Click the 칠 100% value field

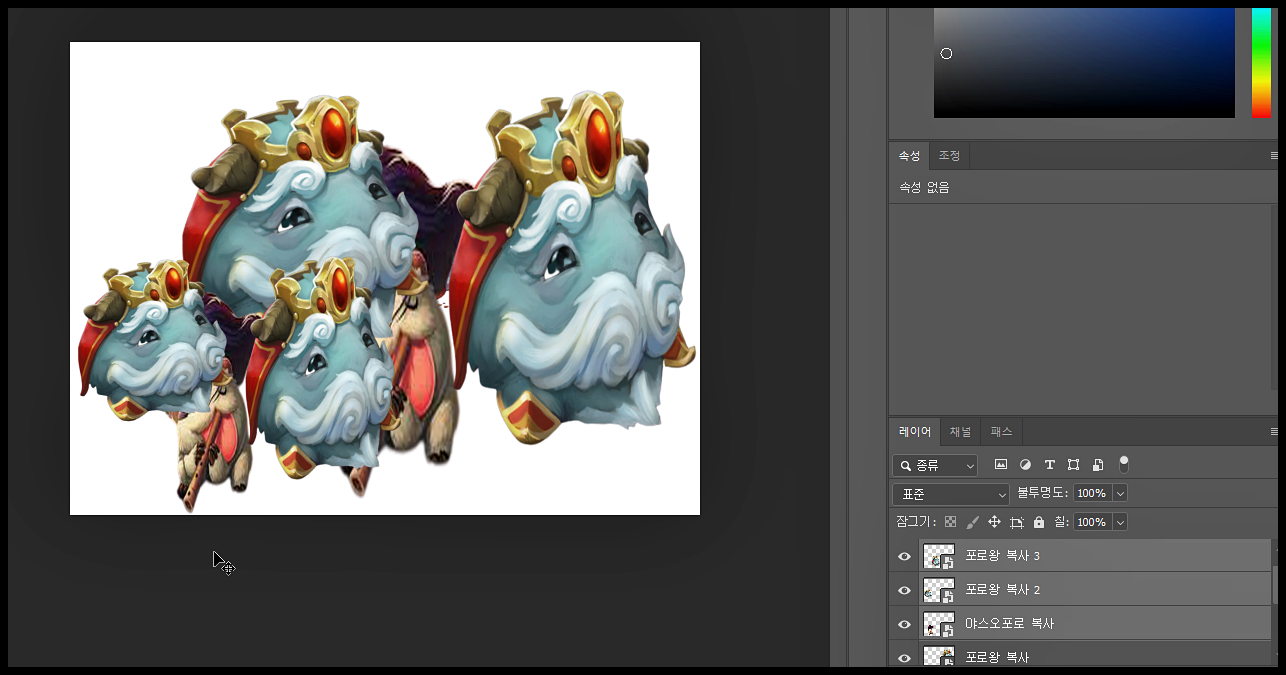[x=1092, y=522]
